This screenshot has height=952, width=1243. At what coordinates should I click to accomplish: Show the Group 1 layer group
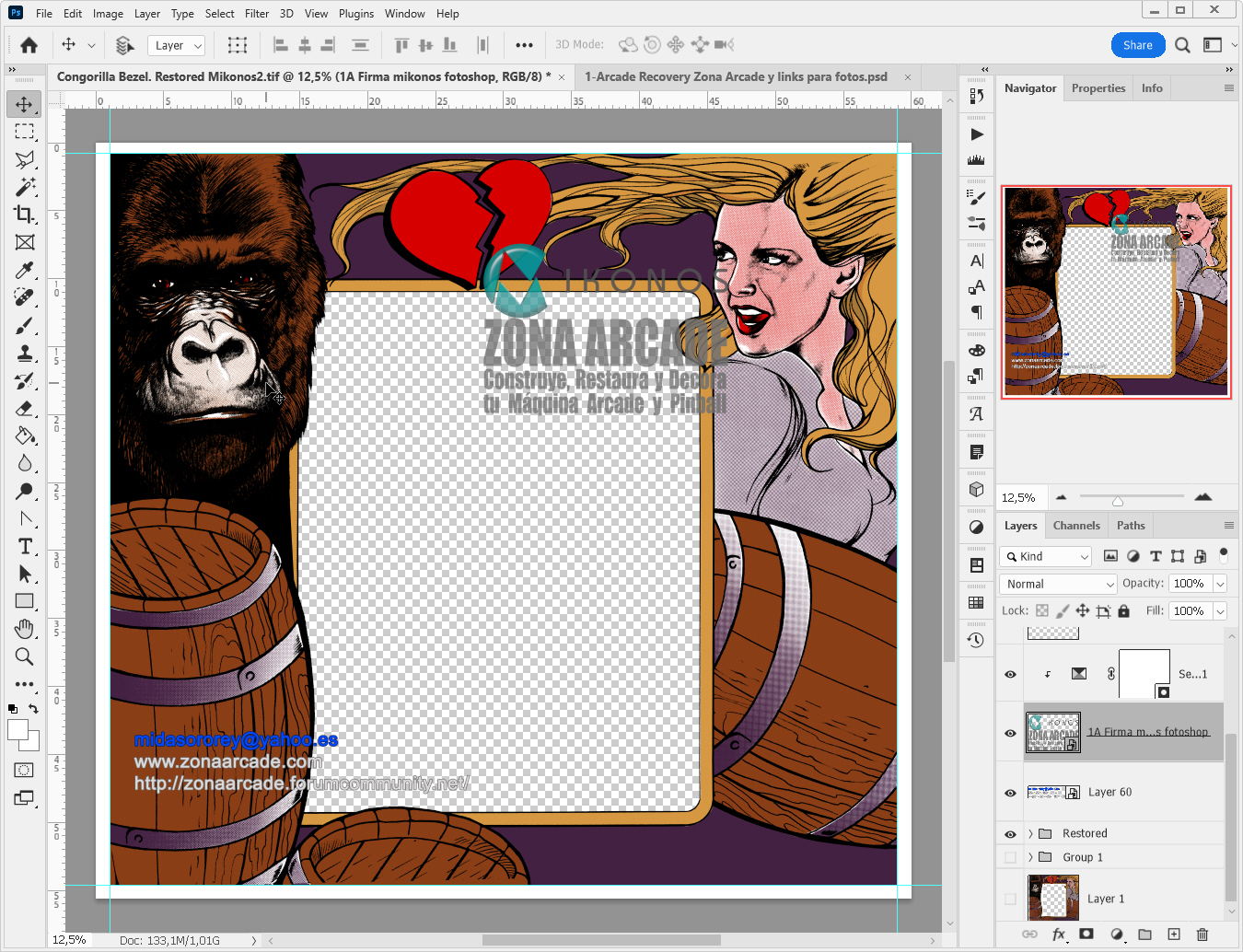pyautogui.click(x=1010, y=857)
